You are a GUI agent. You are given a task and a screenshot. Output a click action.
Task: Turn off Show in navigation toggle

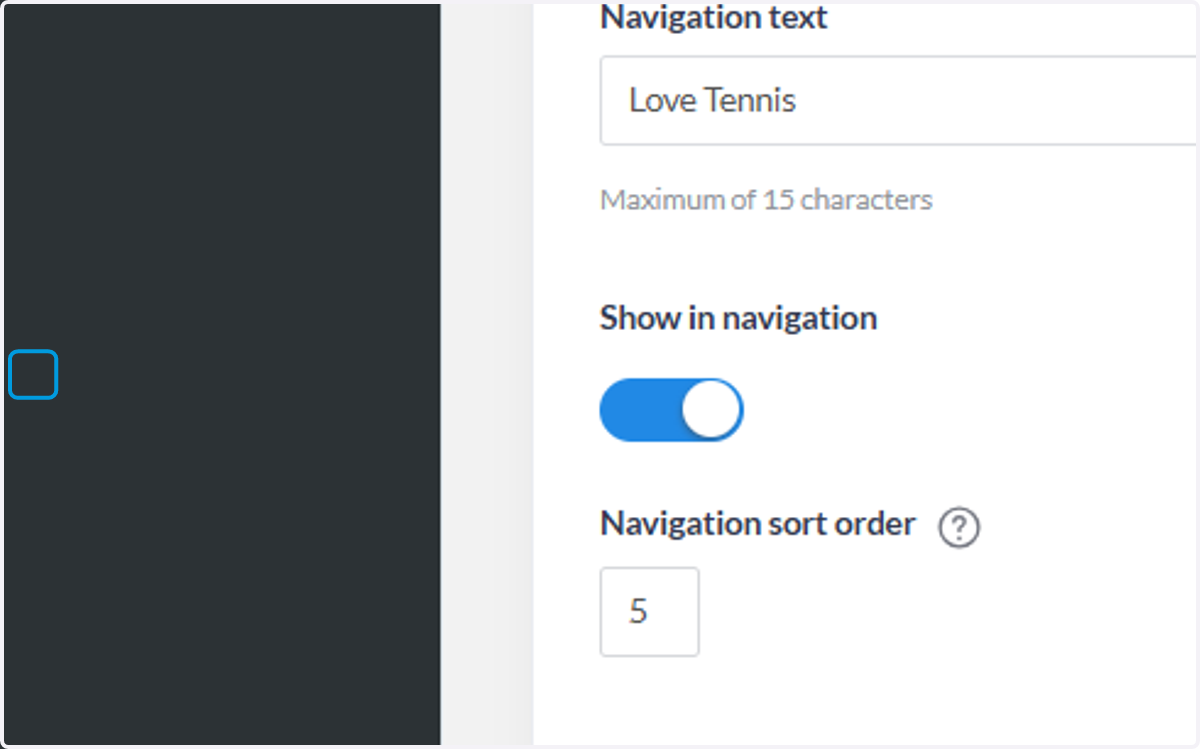(672, 410)
